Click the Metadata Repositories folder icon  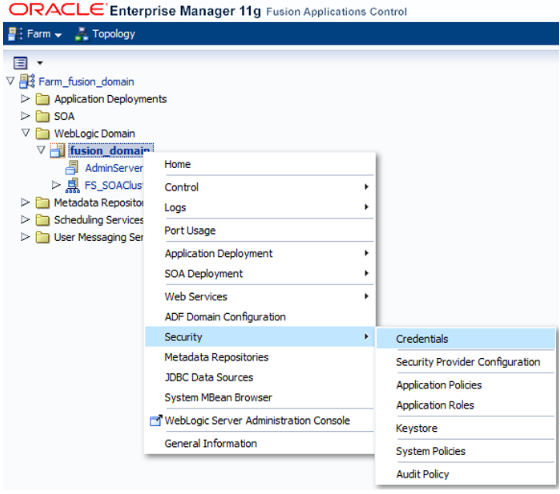pyautogui.click(x=42, y=203)
